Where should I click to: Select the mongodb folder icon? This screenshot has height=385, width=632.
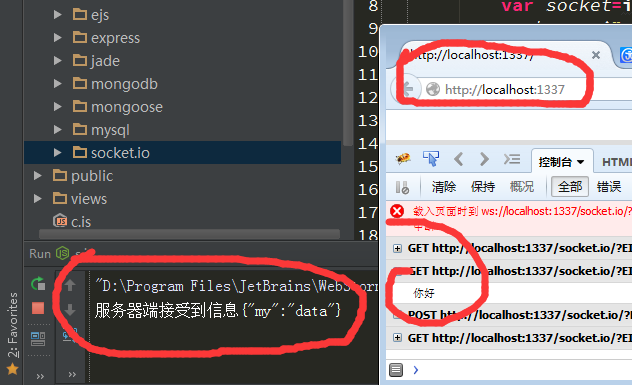coord(80,83)
